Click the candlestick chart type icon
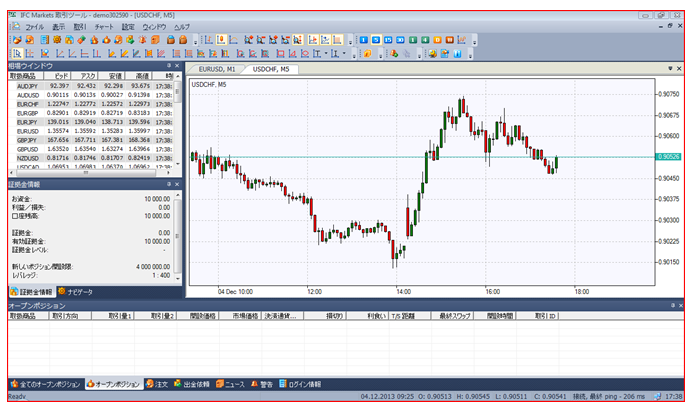 pos(221,39)
